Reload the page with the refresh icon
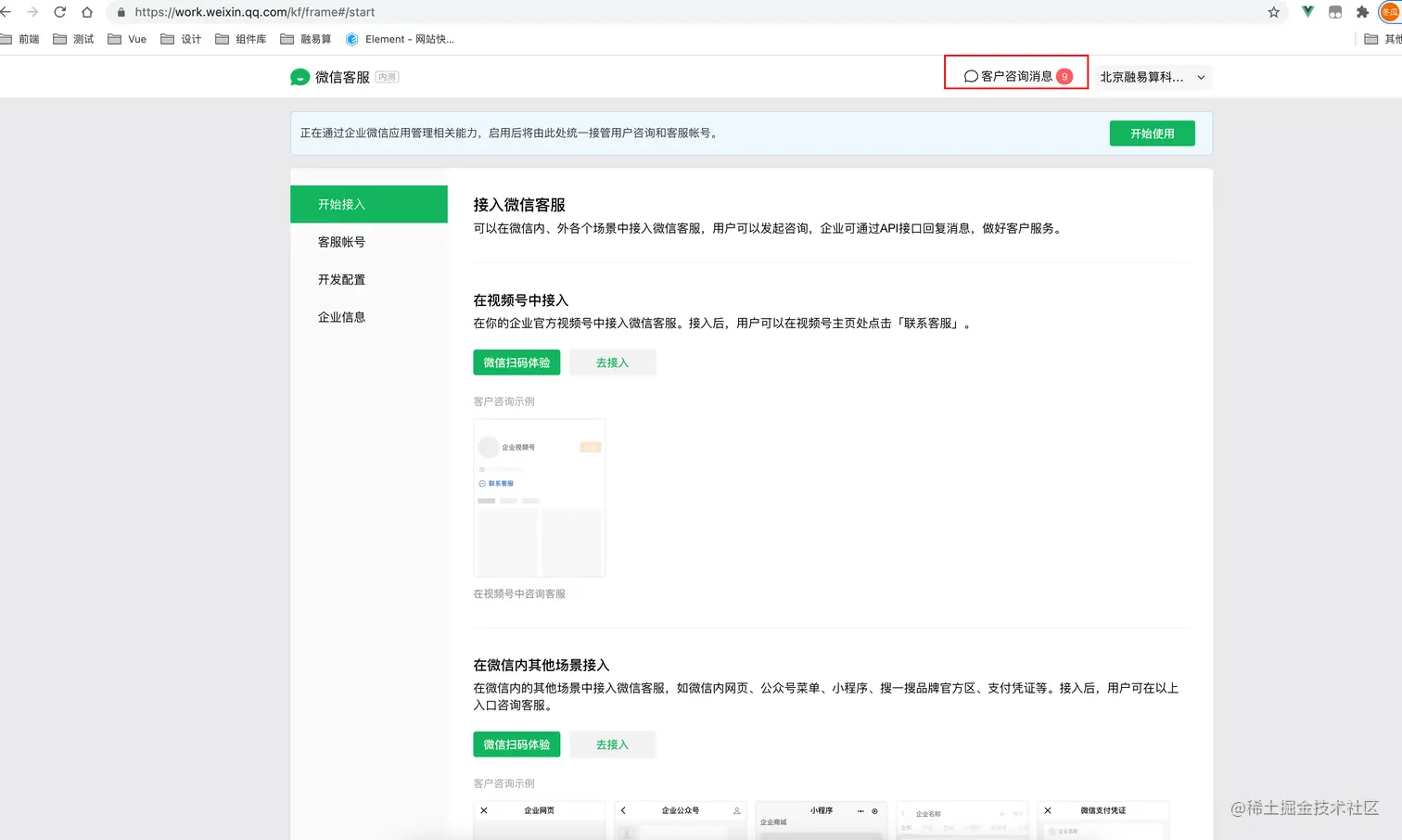The image size is (1402, 840). 60,12
